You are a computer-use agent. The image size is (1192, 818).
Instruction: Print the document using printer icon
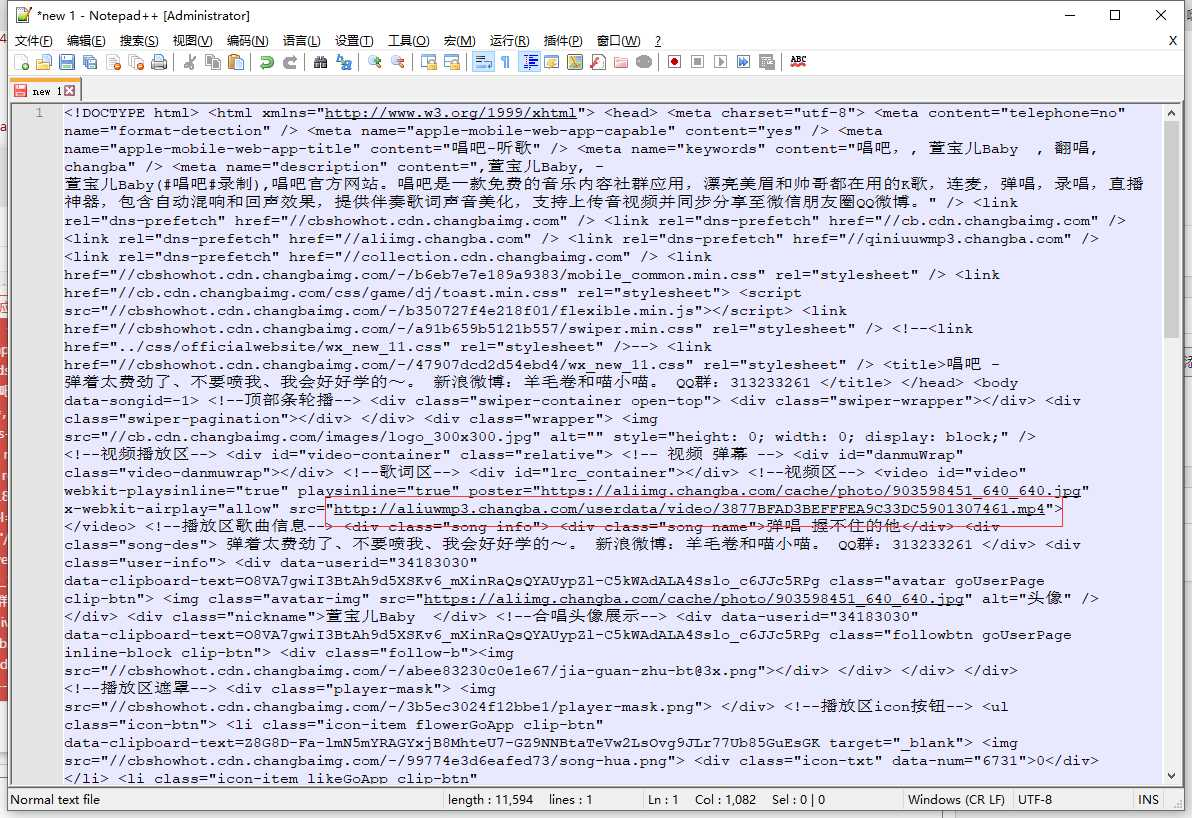coord(159,62)
